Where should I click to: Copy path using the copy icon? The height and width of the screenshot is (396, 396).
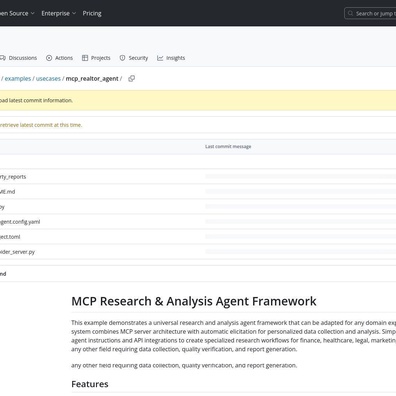tap(132, 79)
